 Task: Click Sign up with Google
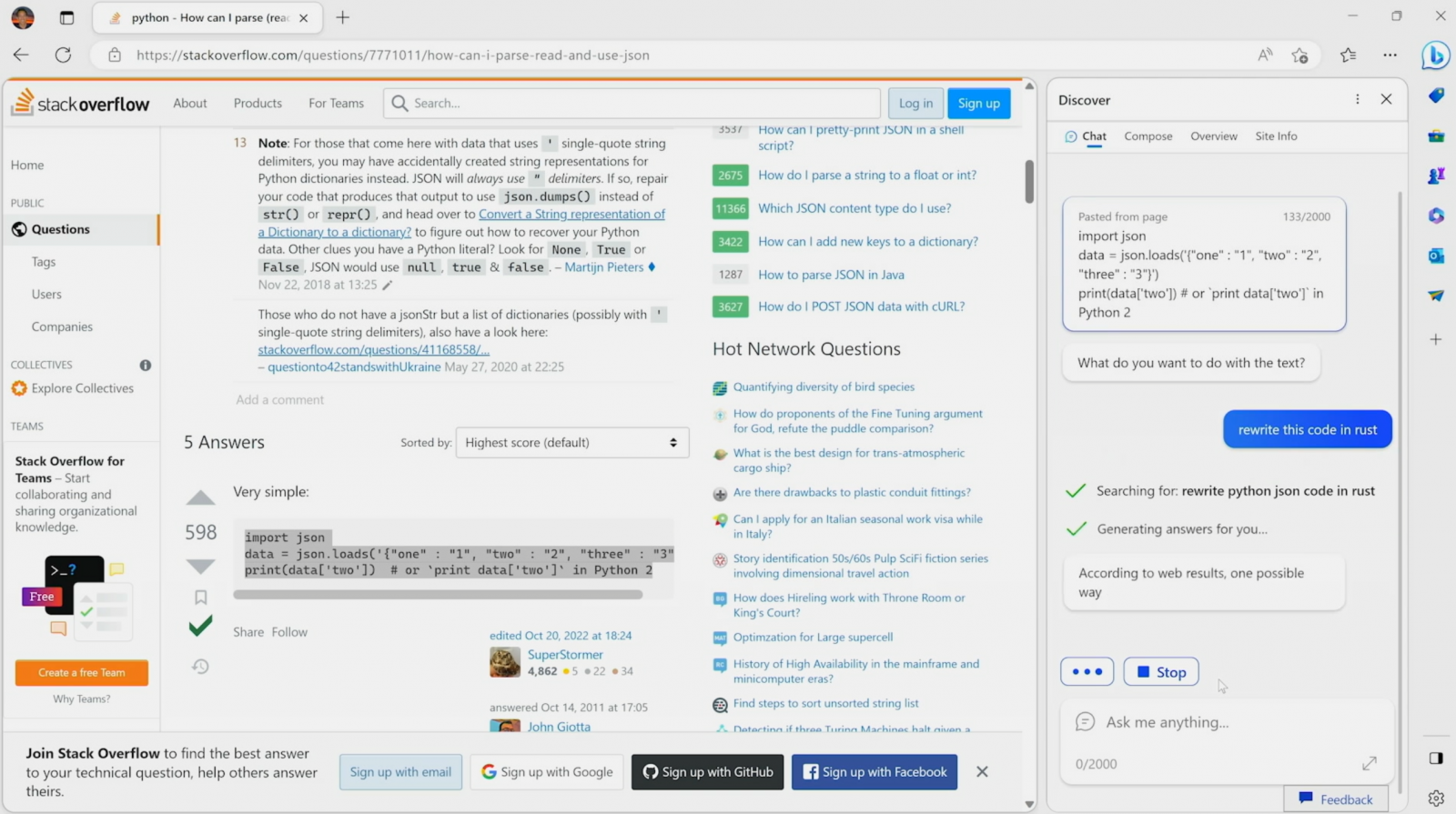(x=547, y=772)
